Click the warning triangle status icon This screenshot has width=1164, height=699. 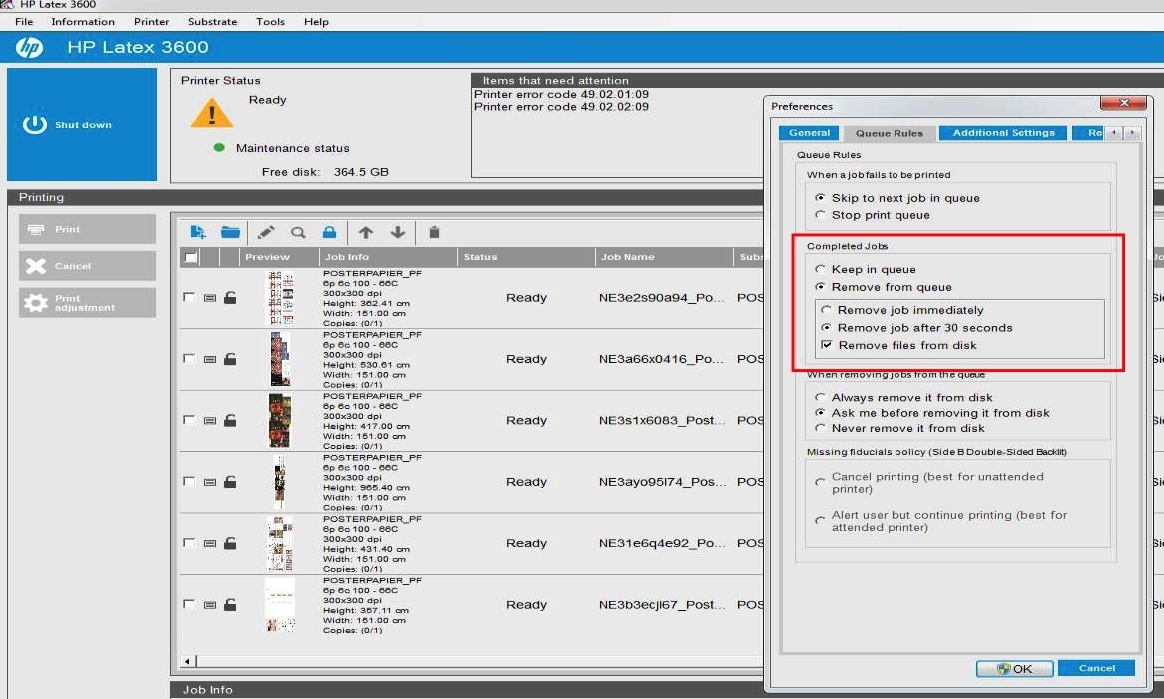(212, 114)
